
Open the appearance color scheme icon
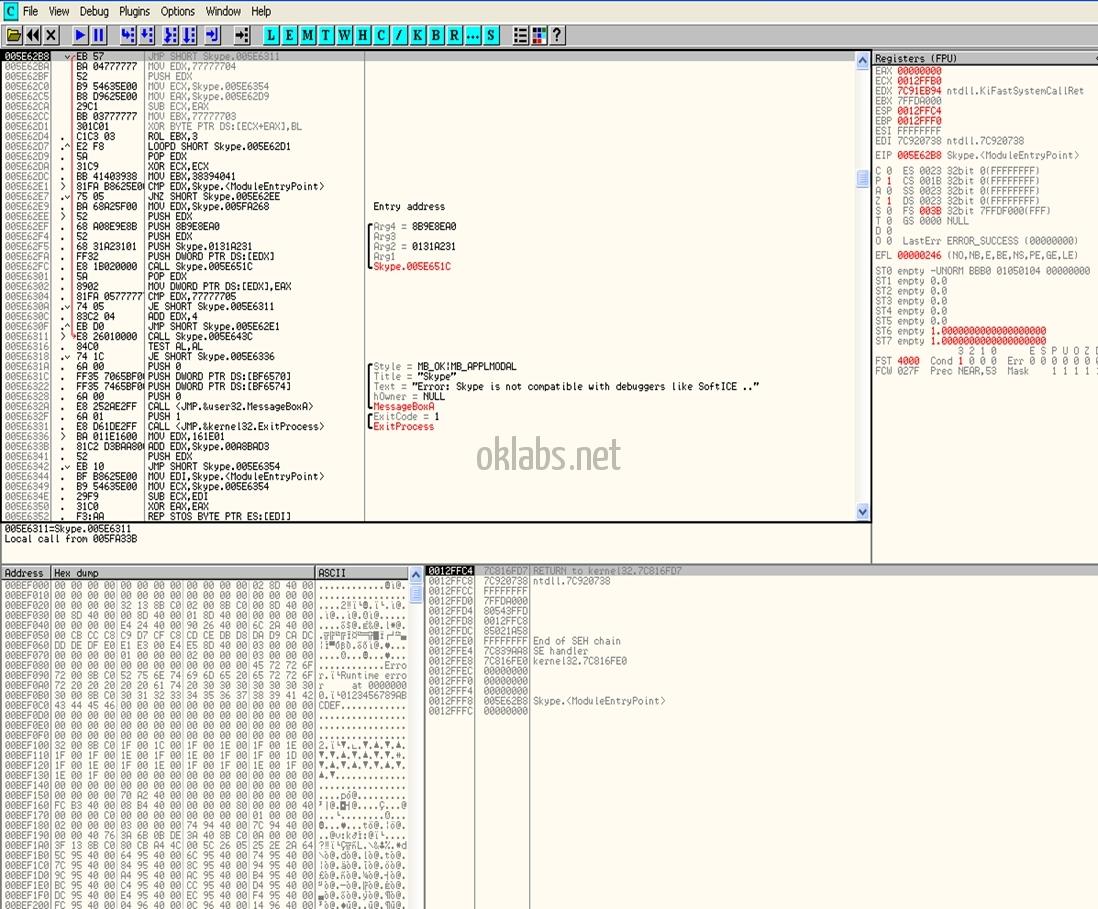click(539, 35)
